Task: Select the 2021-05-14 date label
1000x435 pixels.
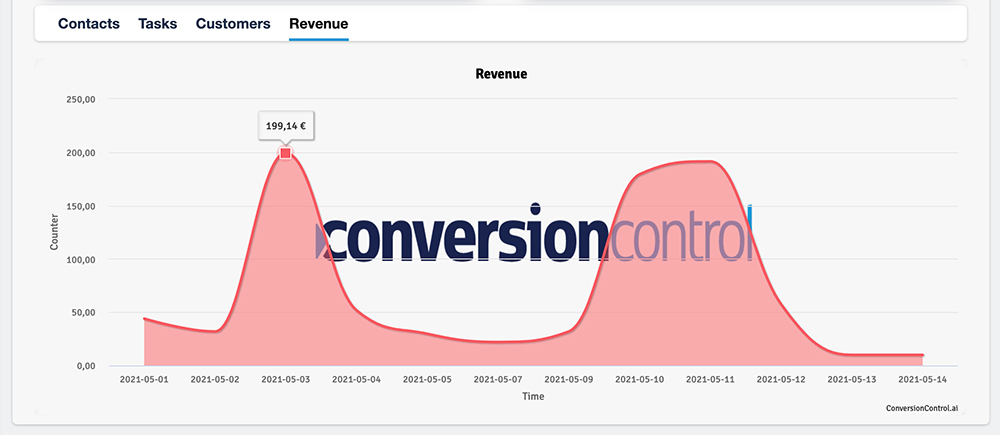Action: tap(922, 380)
